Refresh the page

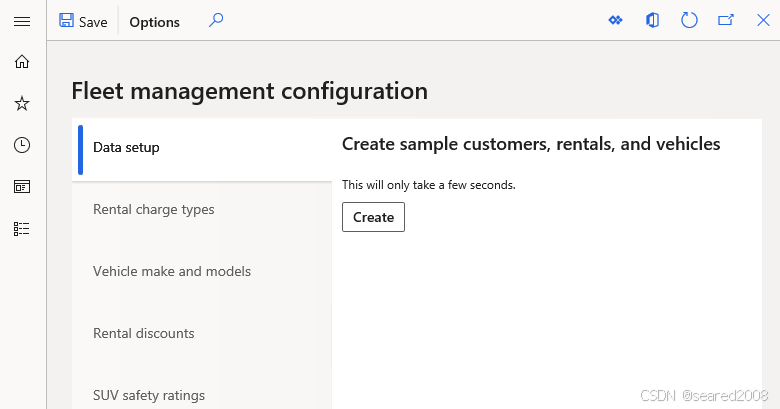(689, 20)
